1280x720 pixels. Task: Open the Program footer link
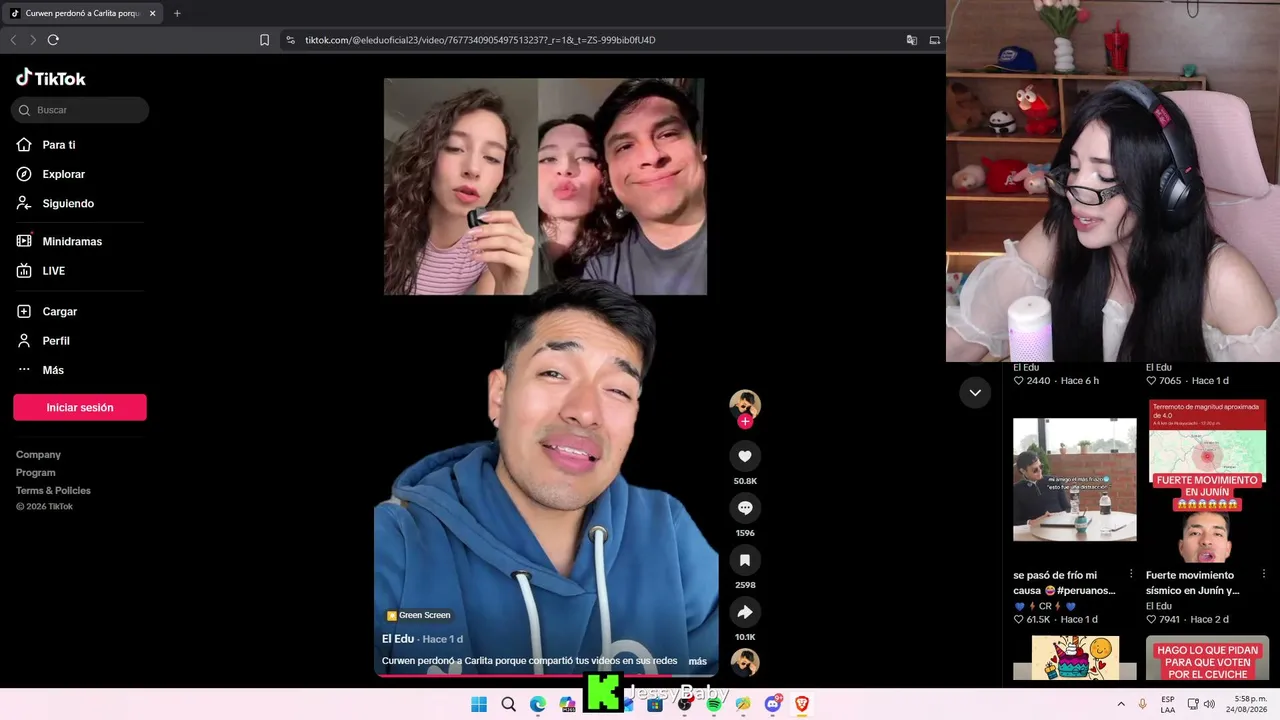tap(36, 473)
